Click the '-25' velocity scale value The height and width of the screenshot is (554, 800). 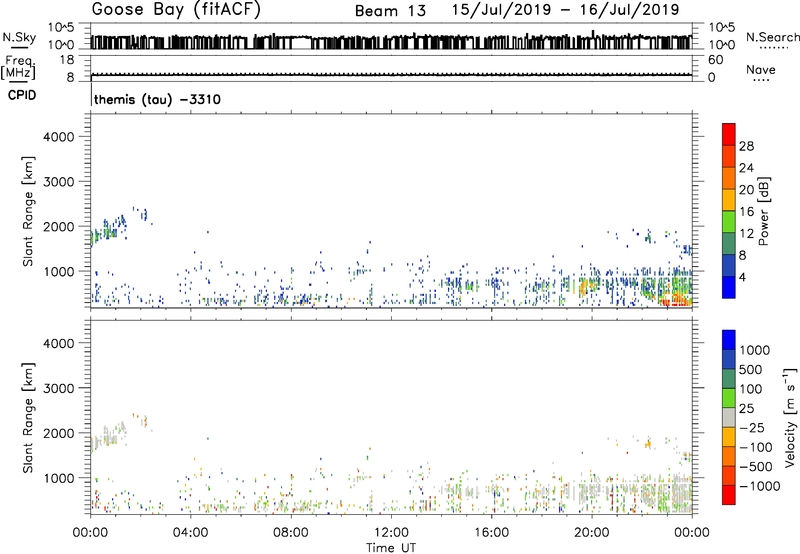(x=752, y=427)
